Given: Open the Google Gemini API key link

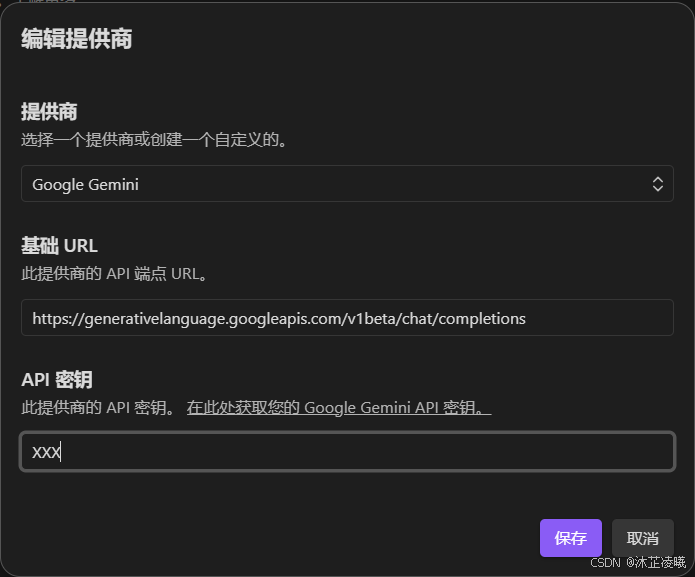Looking at the screenshot, I should point(339,407).
